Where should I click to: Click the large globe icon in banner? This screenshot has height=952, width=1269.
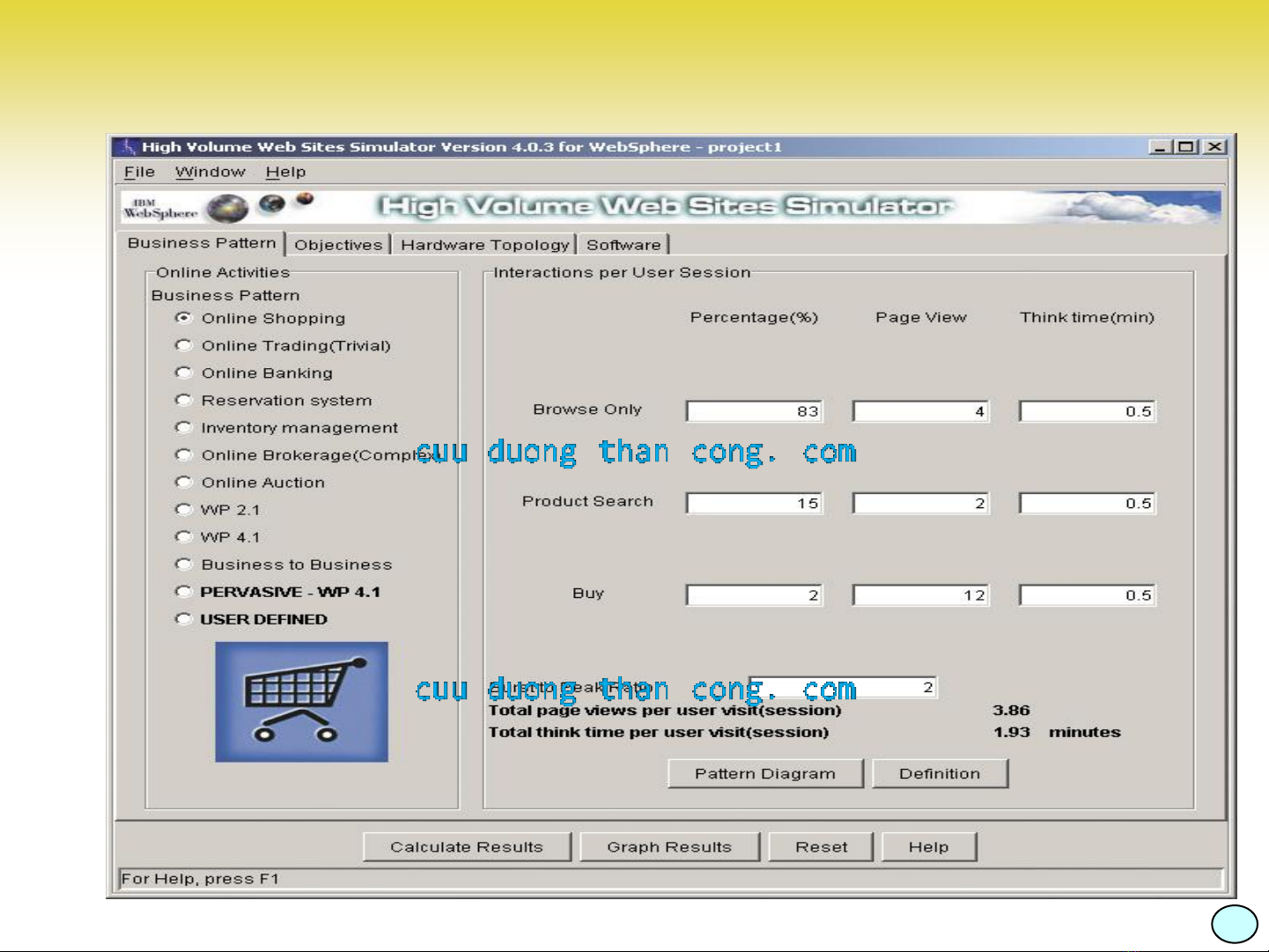pyautogui.click(x=228, y=209)
